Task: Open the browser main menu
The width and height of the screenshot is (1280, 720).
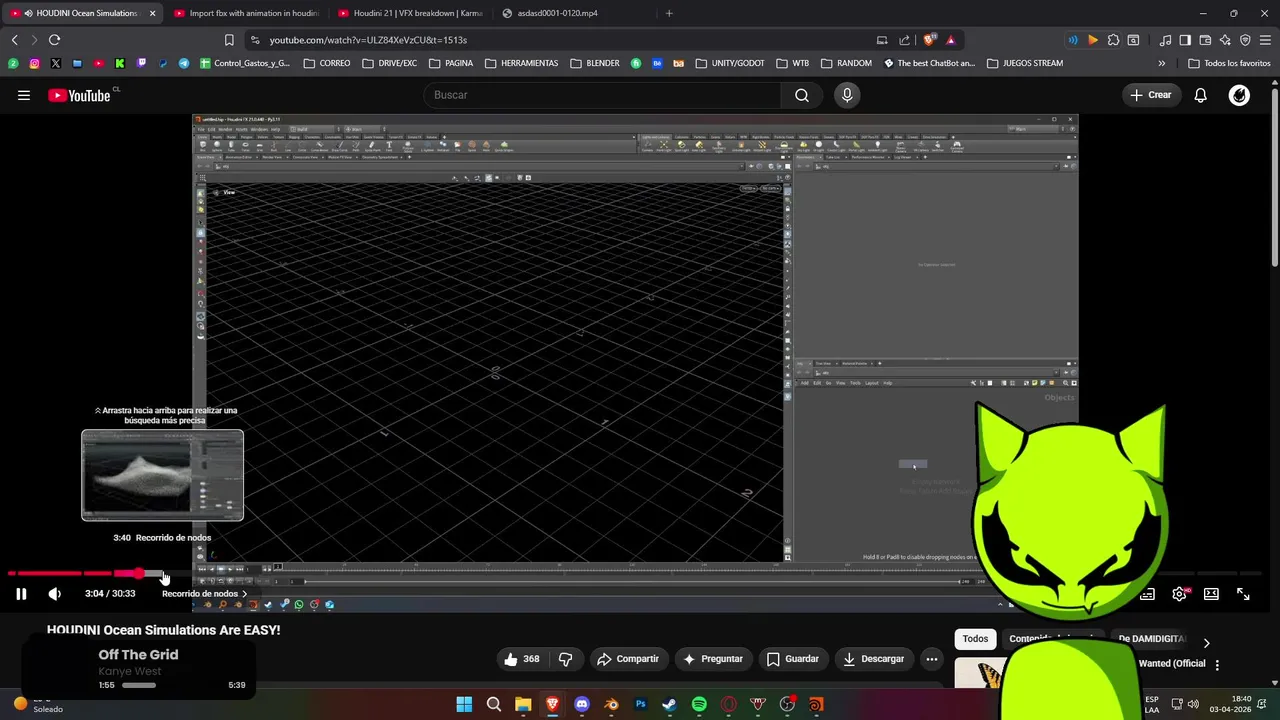Action: pyautogui.click(x=1265, y=40)
